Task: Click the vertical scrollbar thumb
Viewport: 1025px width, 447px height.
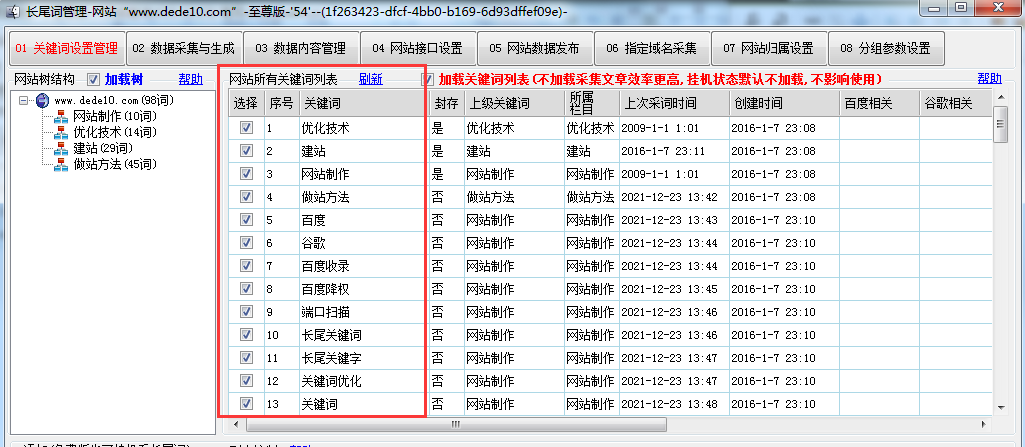Action: 1000,123
